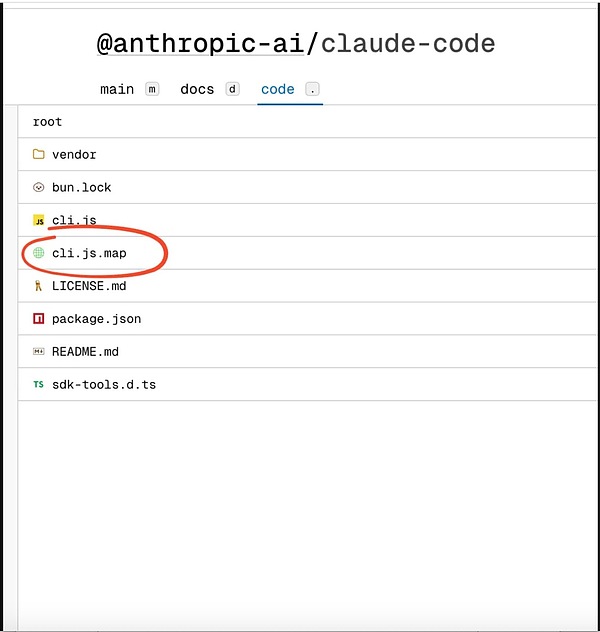
Task: Switch to the main tab
Action: pos(117,89)
